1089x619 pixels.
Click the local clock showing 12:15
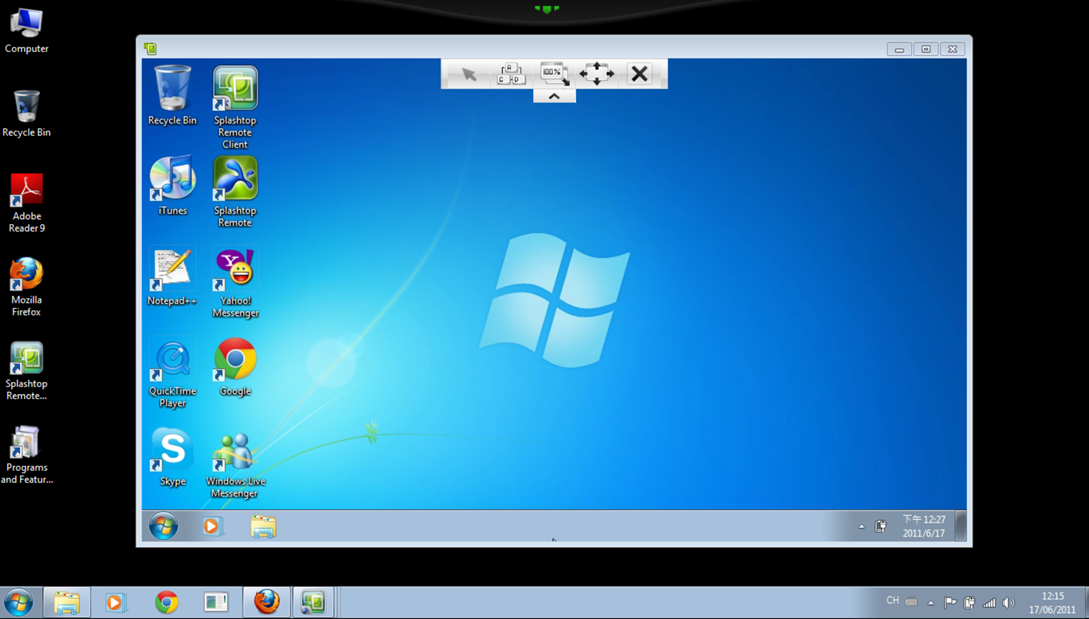(1052, 602)
